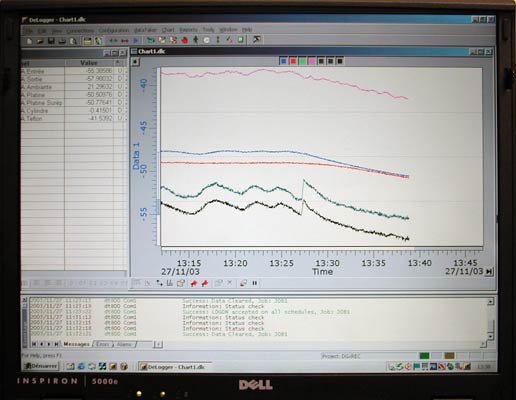Jump to chart end with arrow button
516x400 pixels.
tap(489, 271)
